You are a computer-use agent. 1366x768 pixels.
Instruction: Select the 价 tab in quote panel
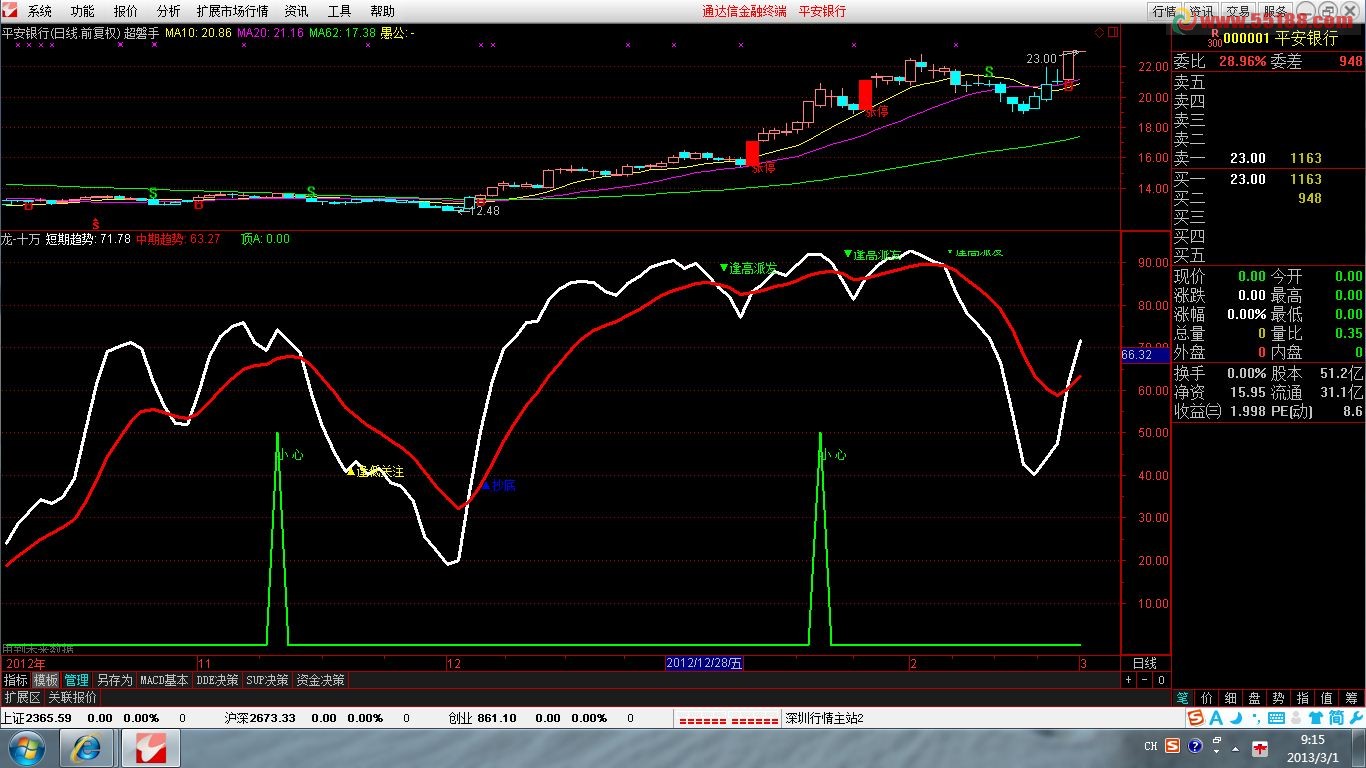(1207, 698)
